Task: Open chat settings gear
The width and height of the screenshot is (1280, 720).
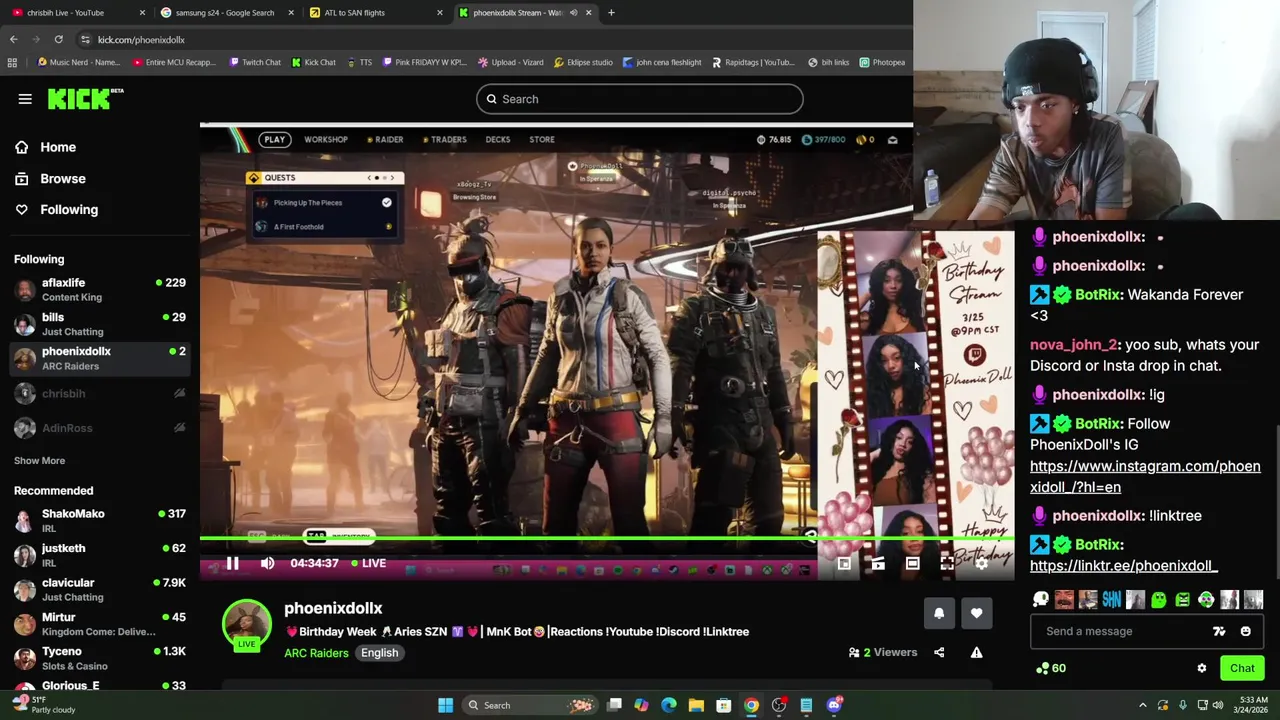Action: [x=1202, y=668]
